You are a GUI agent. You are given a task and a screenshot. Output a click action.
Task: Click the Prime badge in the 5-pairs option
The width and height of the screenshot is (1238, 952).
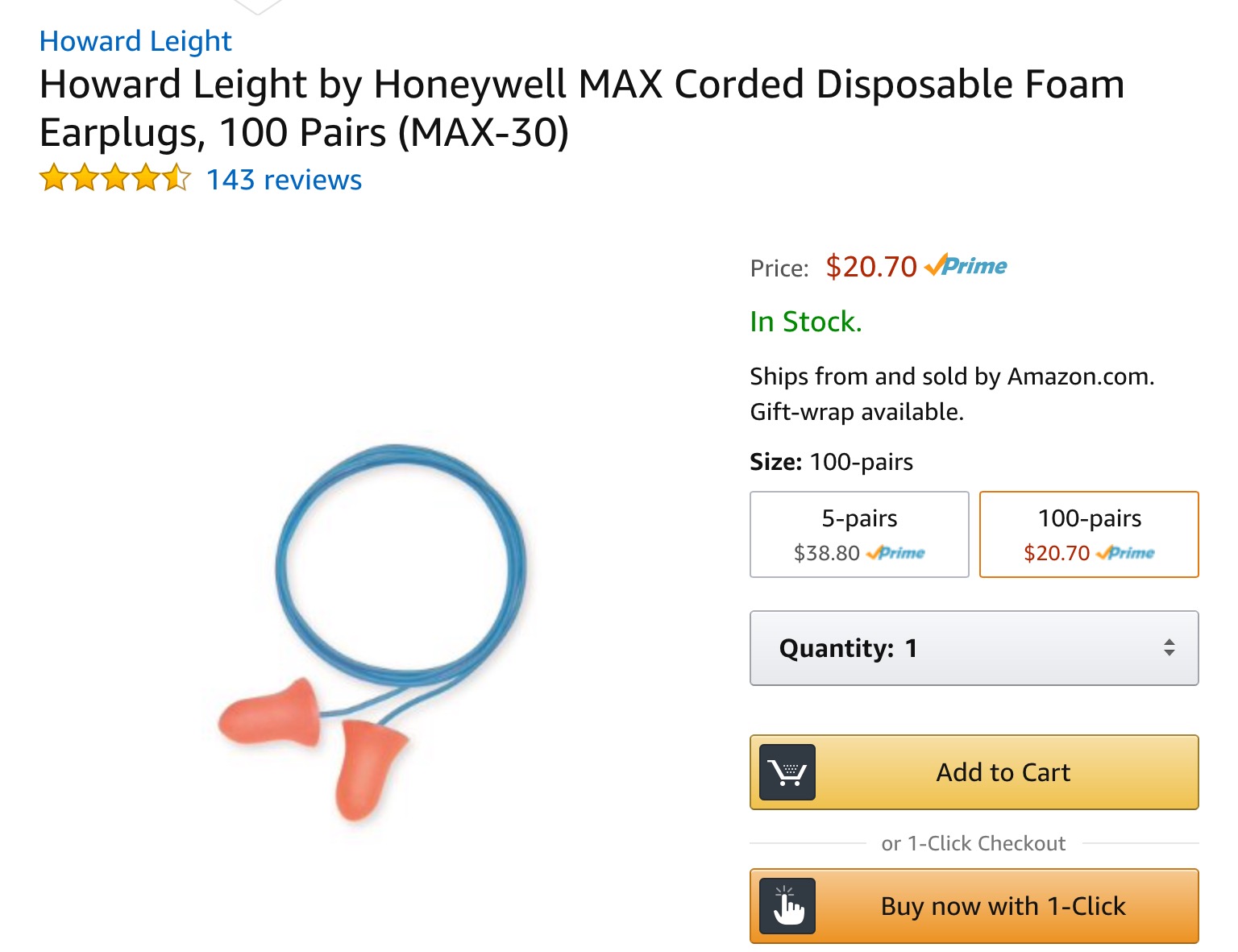(895, 553)
